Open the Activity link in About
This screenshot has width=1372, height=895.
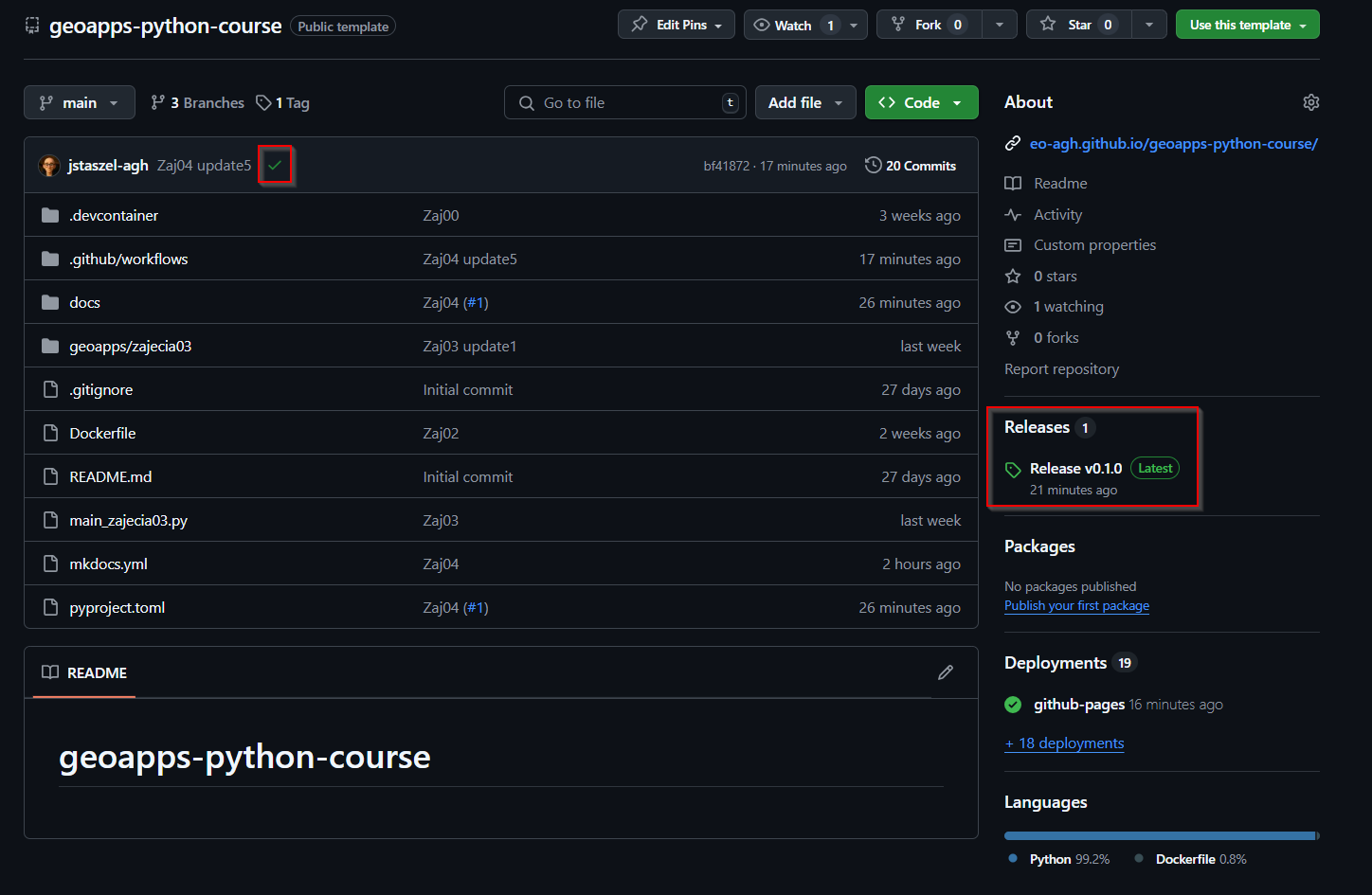point(1057,215)
